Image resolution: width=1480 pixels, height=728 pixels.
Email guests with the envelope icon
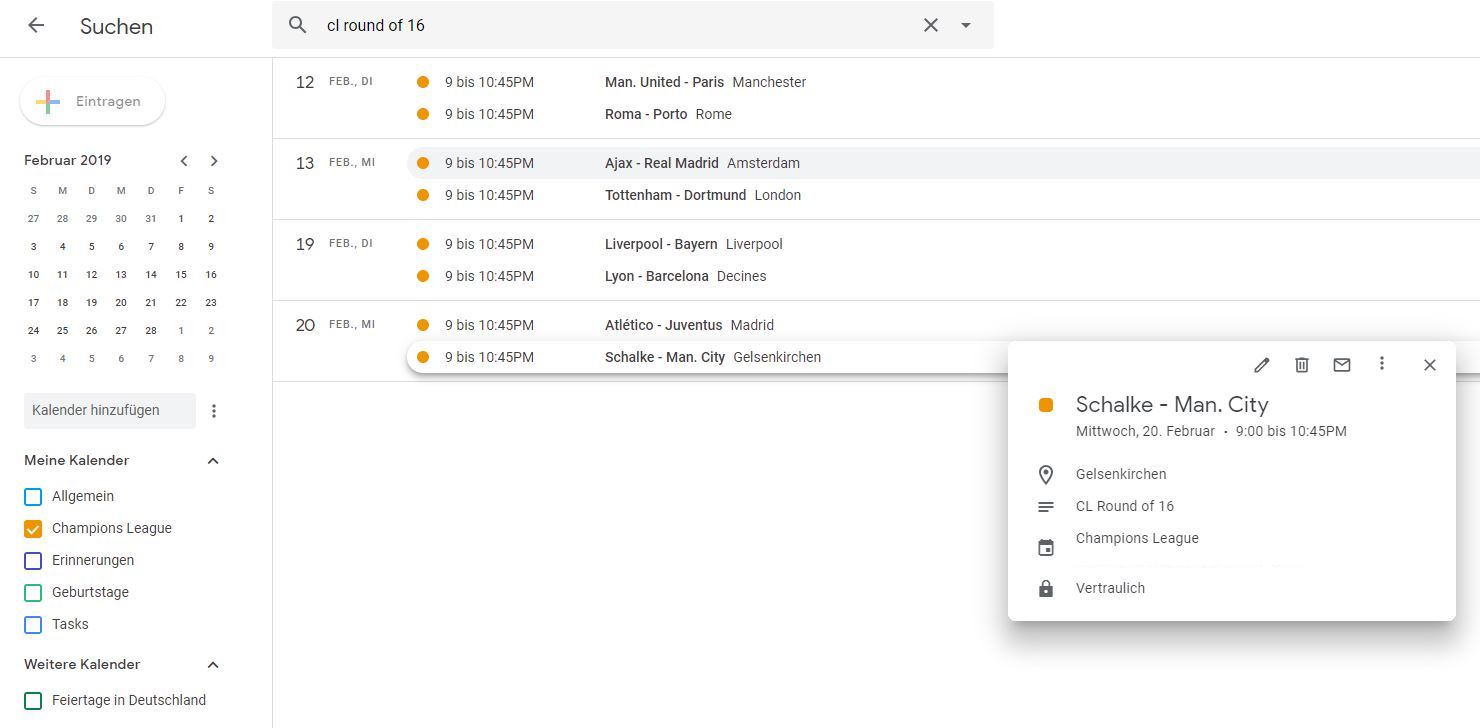1342,365
